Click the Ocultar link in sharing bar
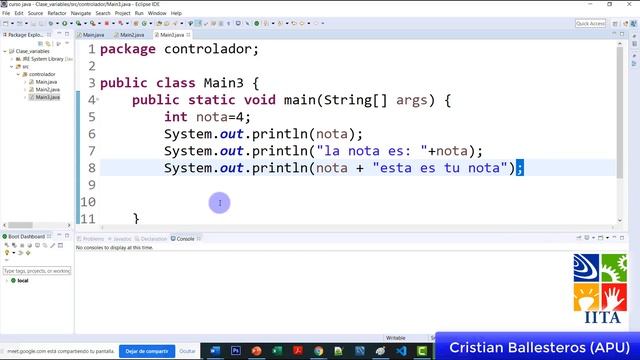The height and width of the screenshot is (360, 640). 187,351
